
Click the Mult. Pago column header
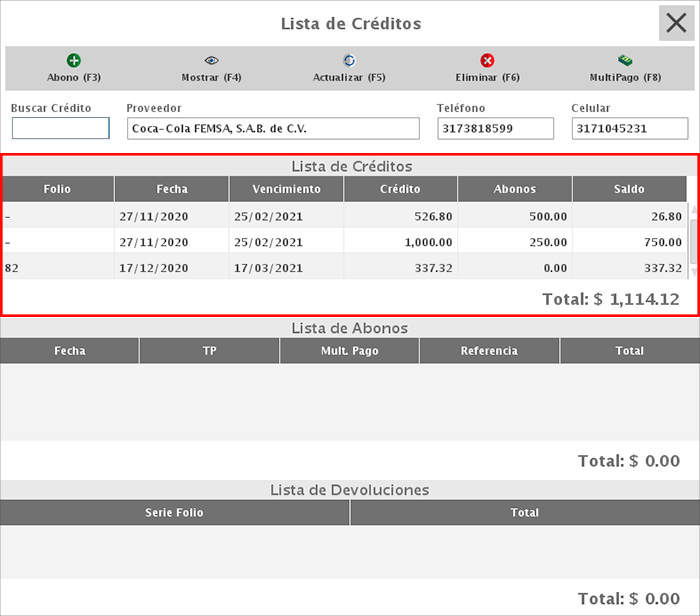(x=349, y=351)
